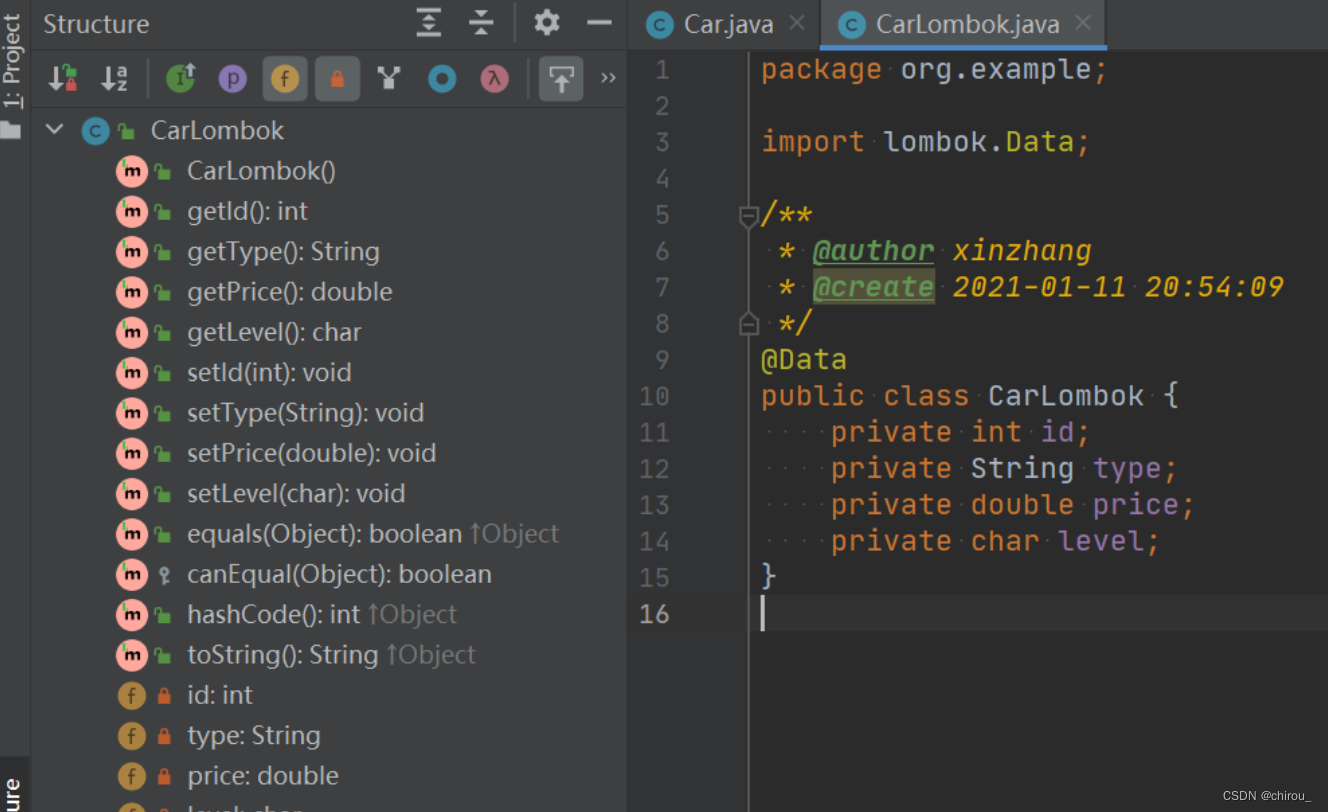Click class icon beside CarLombok node

(95, 131)
